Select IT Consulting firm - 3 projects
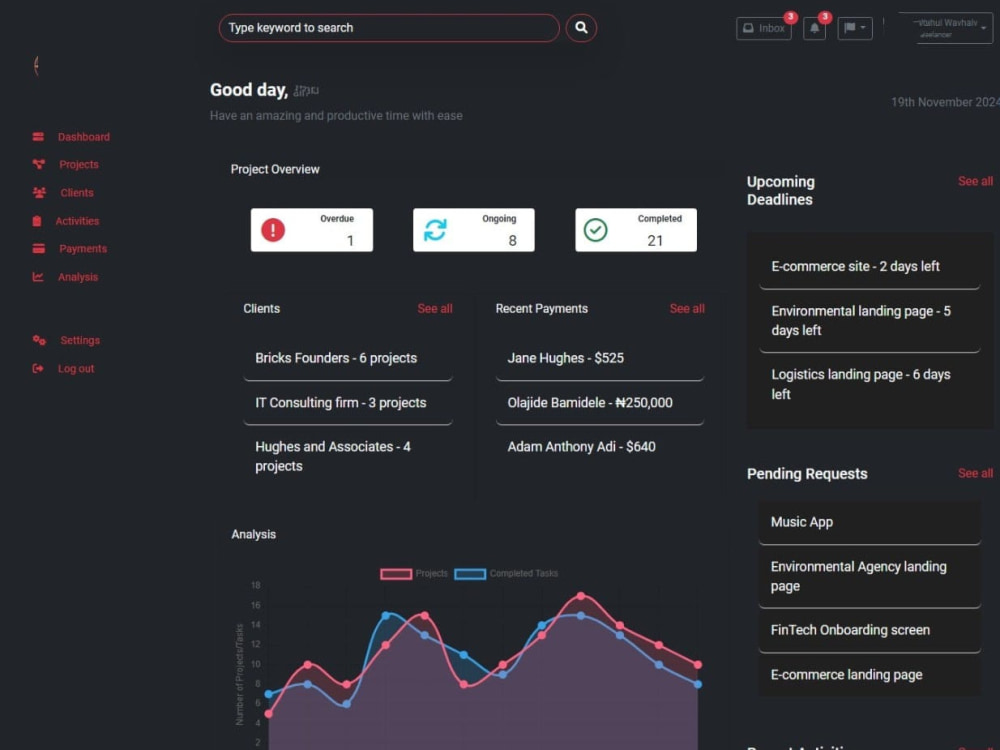This screenshot has height=750, width=1000. click(348, 403)
